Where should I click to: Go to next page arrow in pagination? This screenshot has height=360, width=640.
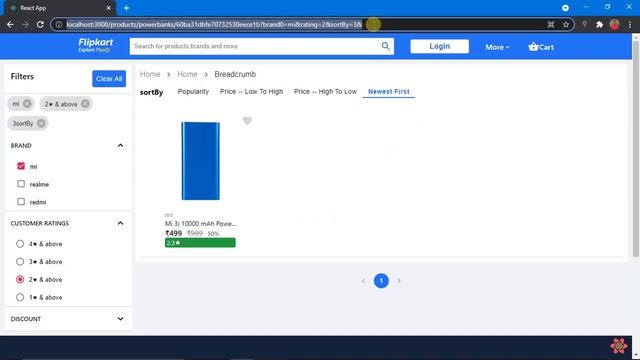(399, 281)
